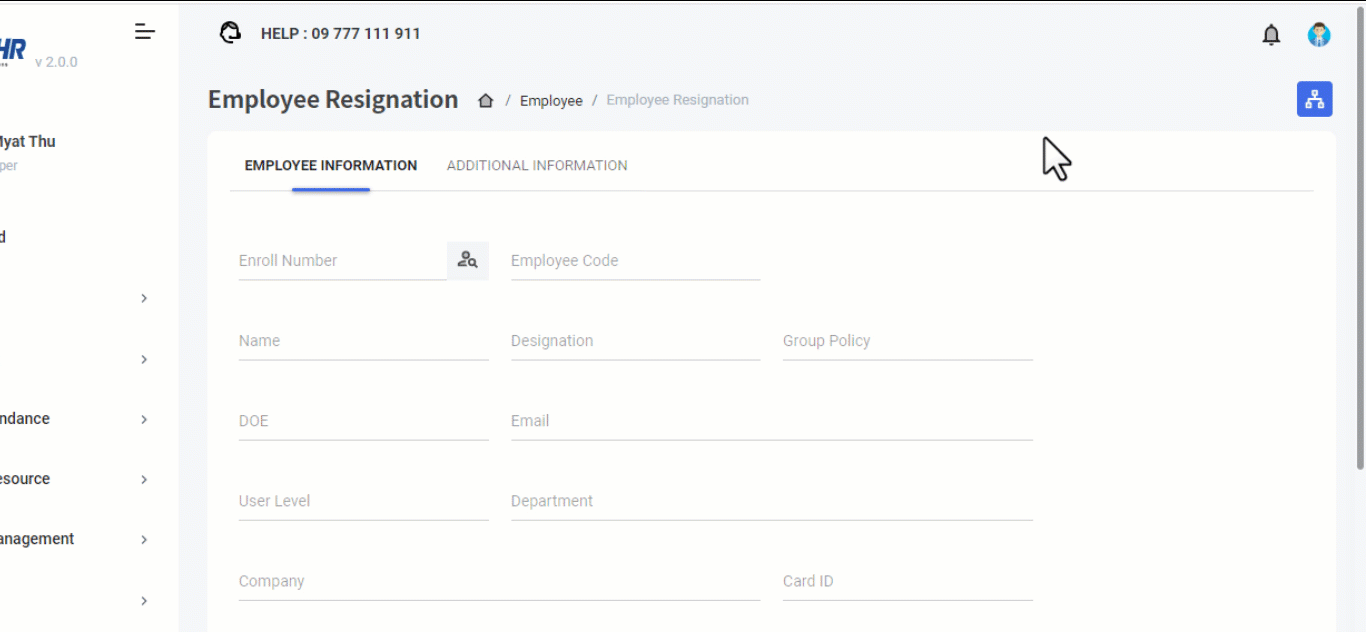The image size is (1366, 632).
Task: Open the user profile avatar
Action: (x=1319, y=35)
